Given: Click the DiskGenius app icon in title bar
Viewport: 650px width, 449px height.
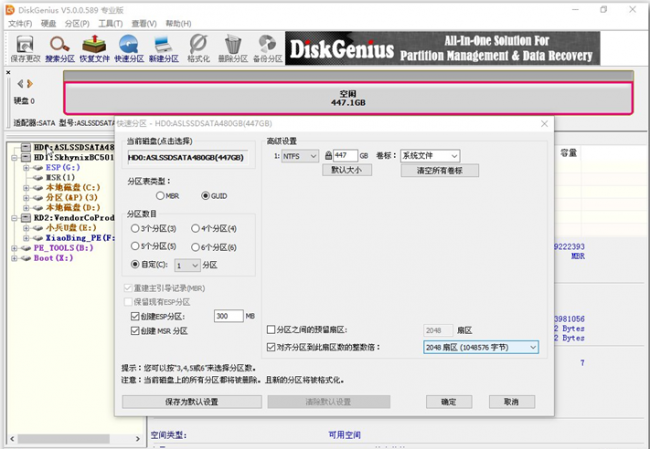Looking at the screenshot, I should coord(10,10).
